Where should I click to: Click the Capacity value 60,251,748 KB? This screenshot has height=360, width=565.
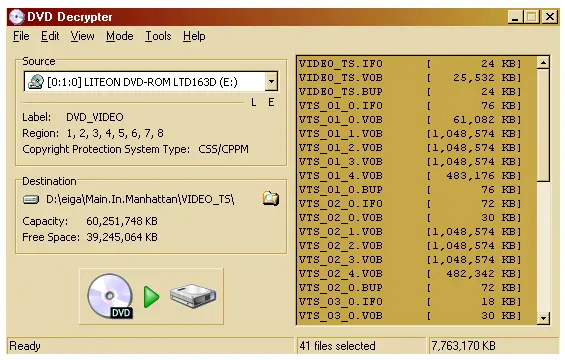122,221
